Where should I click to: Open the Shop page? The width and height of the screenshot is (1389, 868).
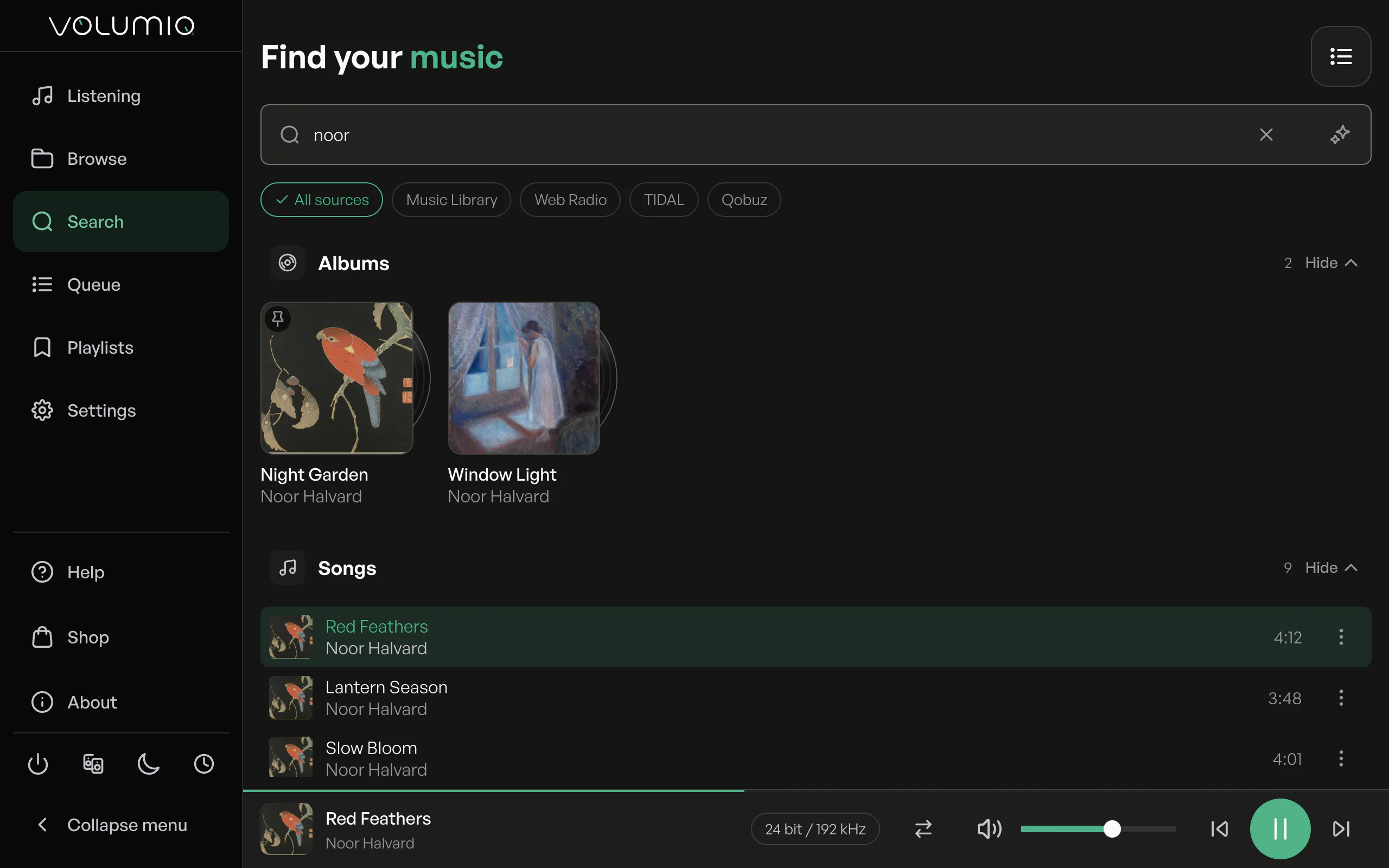click(x=120, y=637)
